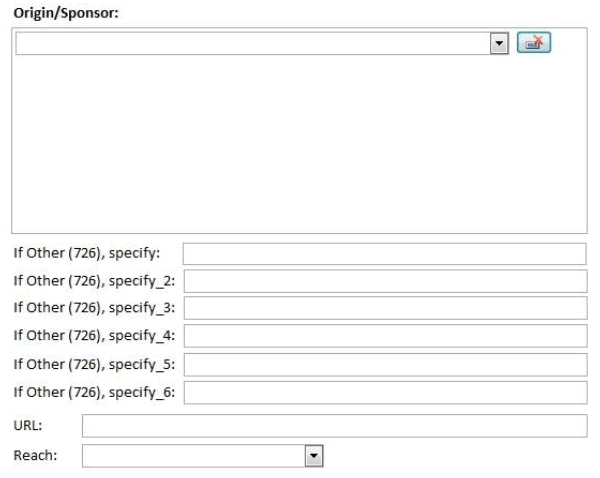Screen dimensions: 600x478
Task: Click the URL input field
Action: point(334,426)
